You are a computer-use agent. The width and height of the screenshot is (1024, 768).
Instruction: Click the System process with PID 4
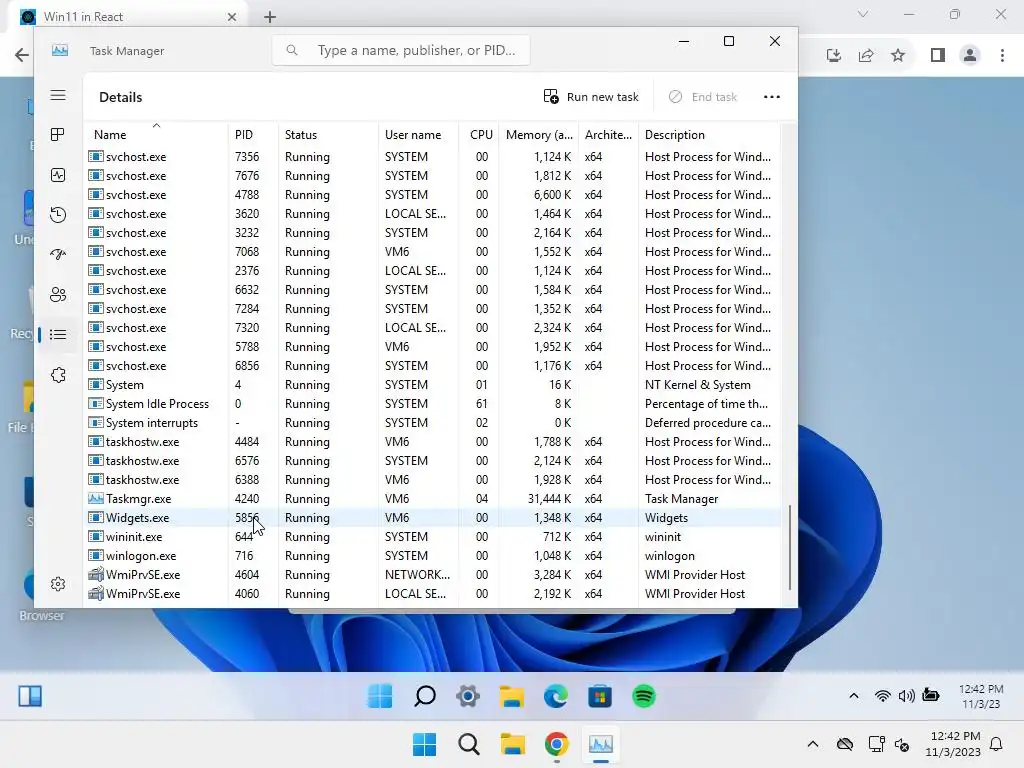click(x=432, y=385)
